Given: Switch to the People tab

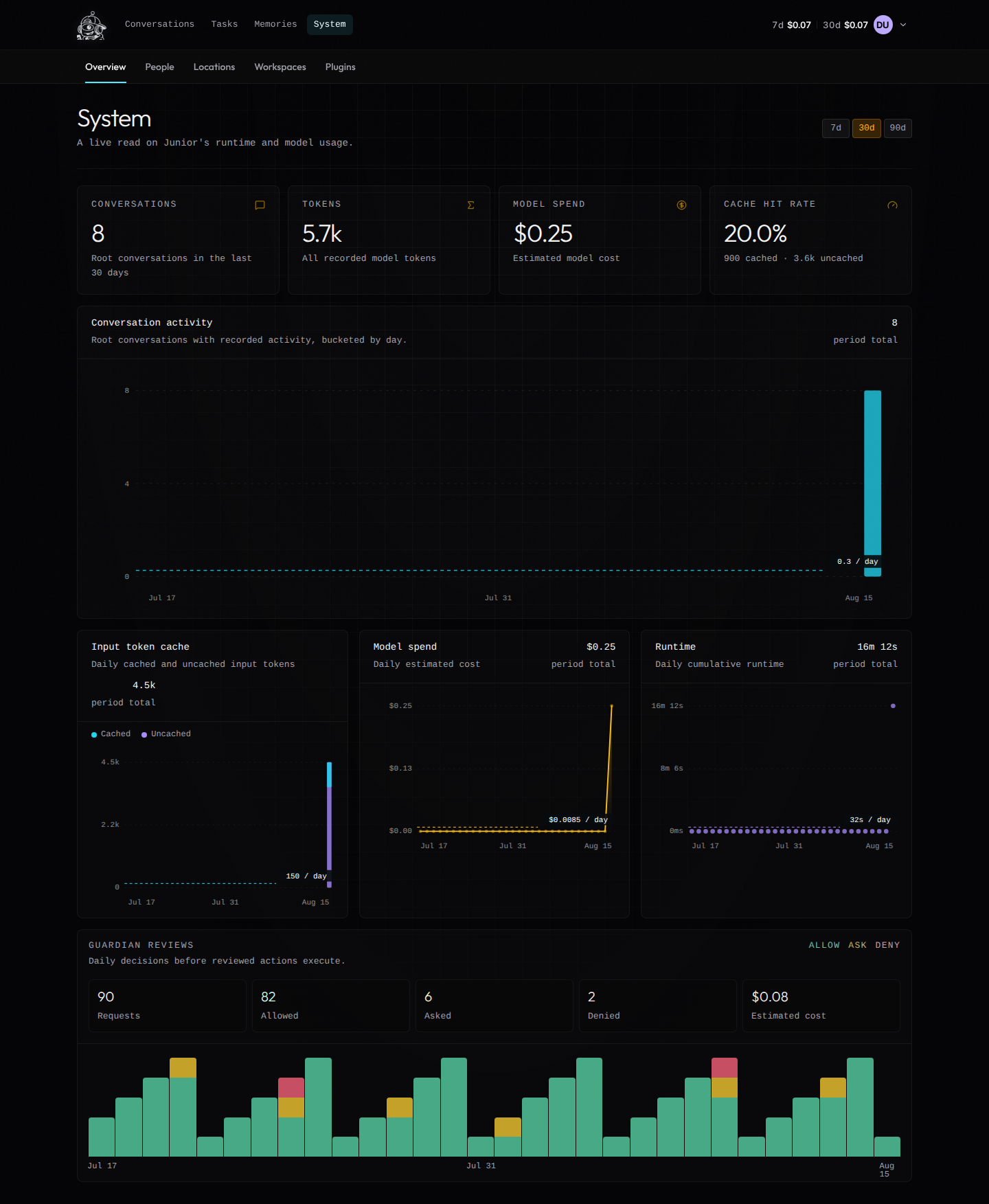Looking at the screenshot, I should point(159,67).
